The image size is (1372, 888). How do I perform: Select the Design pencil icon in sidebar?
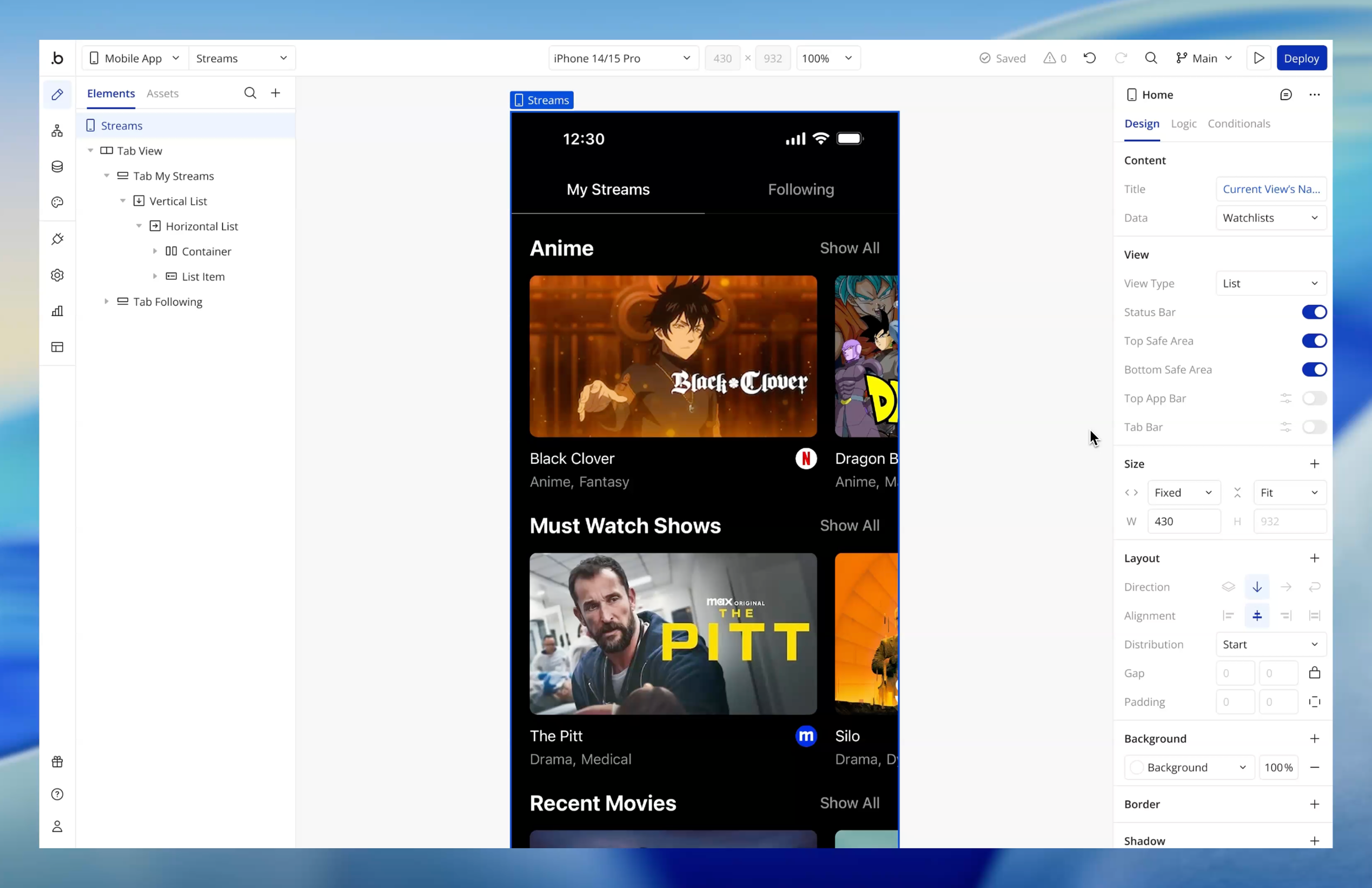(57, 95)
